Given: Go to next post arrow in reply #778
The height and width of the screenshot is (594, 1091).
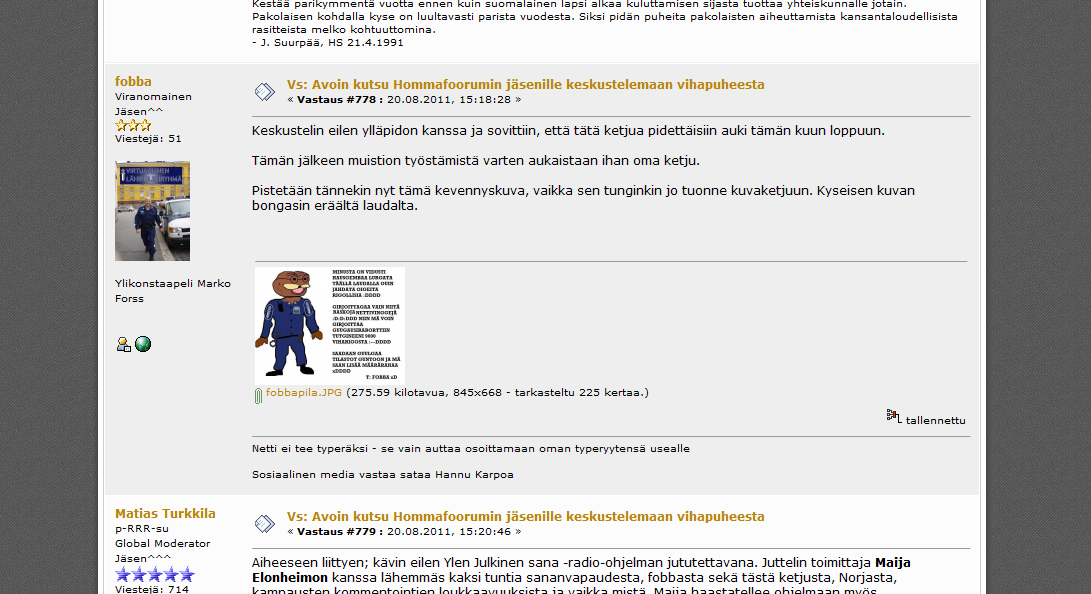Looking at the screenshot, I should click(518, 100).
